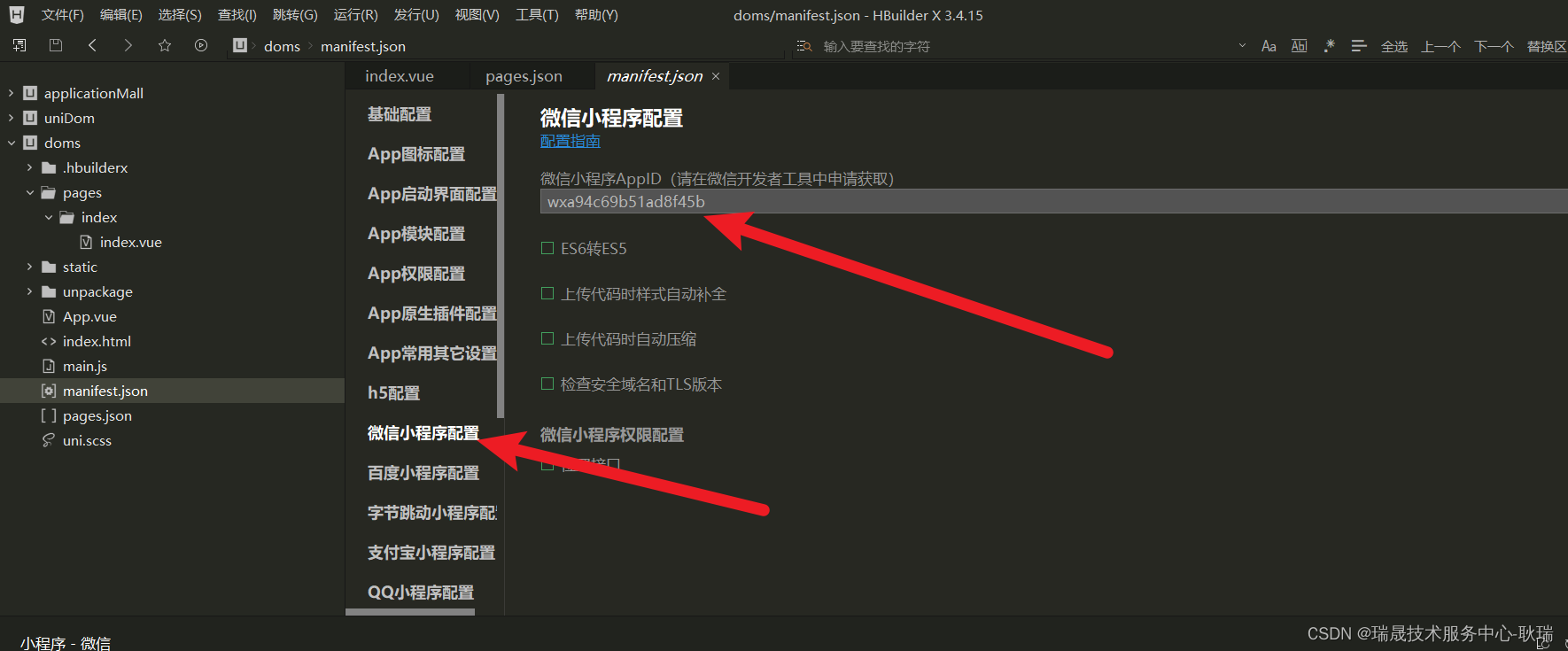Click the applicationMall project icon

(x=30, y=93)
